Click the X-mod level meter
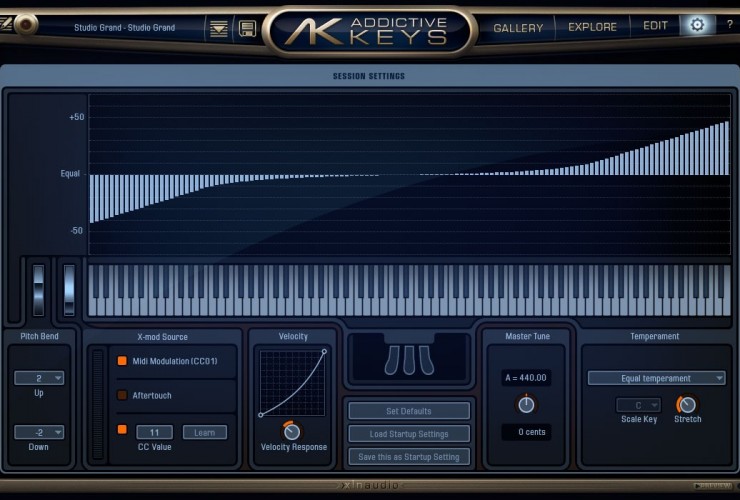740x500 pixels. point(98,404)
